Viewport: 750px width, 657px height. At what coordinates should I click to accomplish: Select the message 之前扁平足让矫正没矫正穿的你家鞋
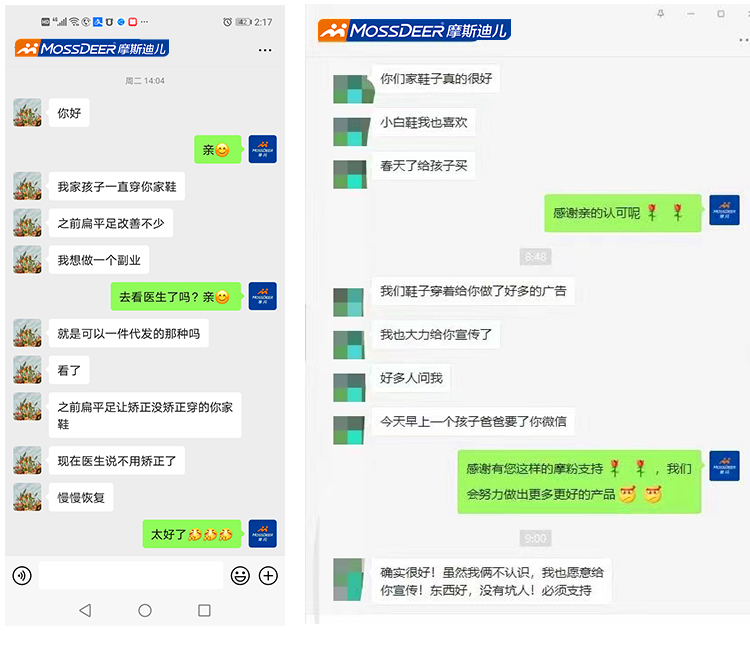(145, 415)
